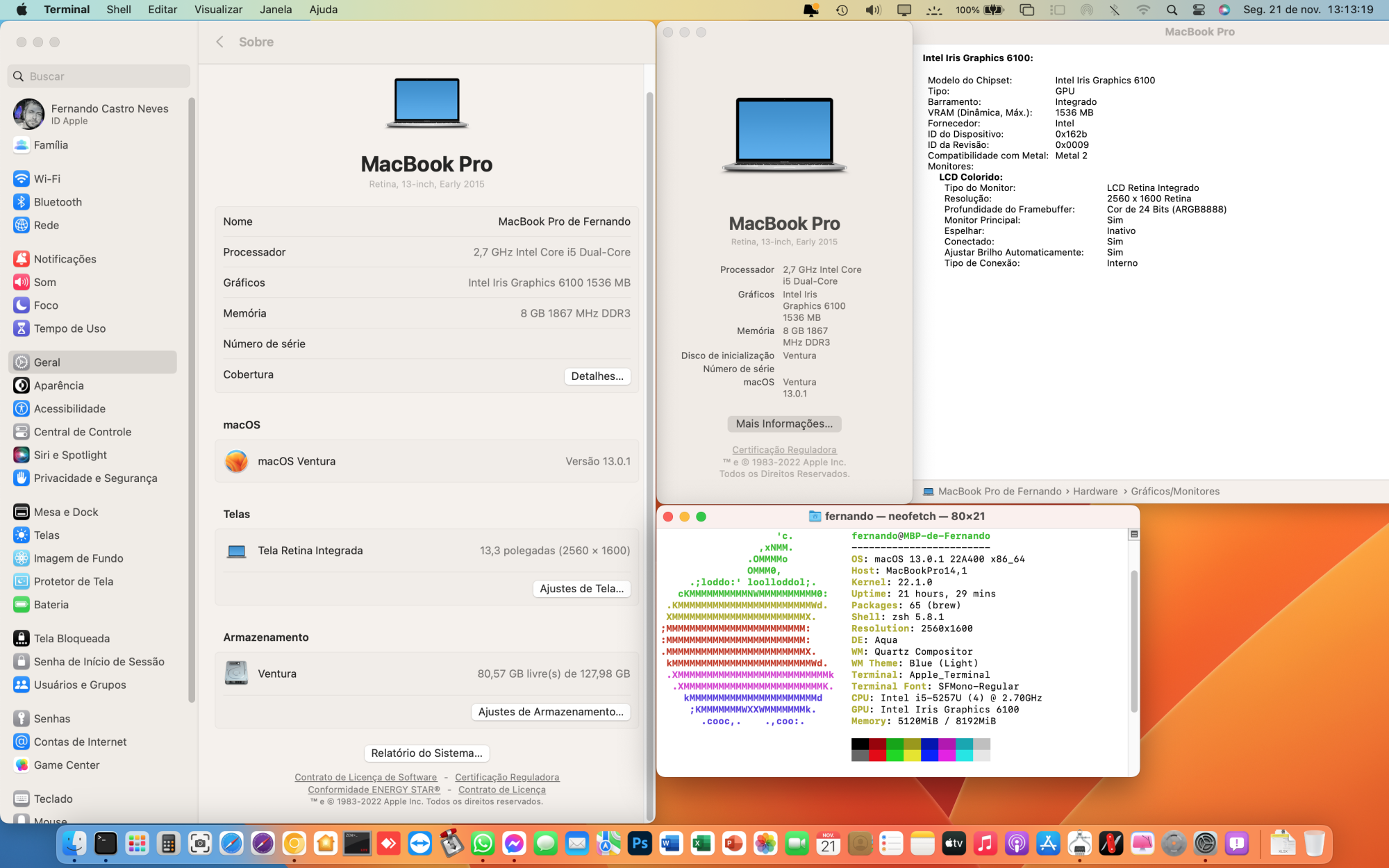Open Calendar app from dock
The height and width of the screenshot is (868, 1389).
(x=828, y=843)
